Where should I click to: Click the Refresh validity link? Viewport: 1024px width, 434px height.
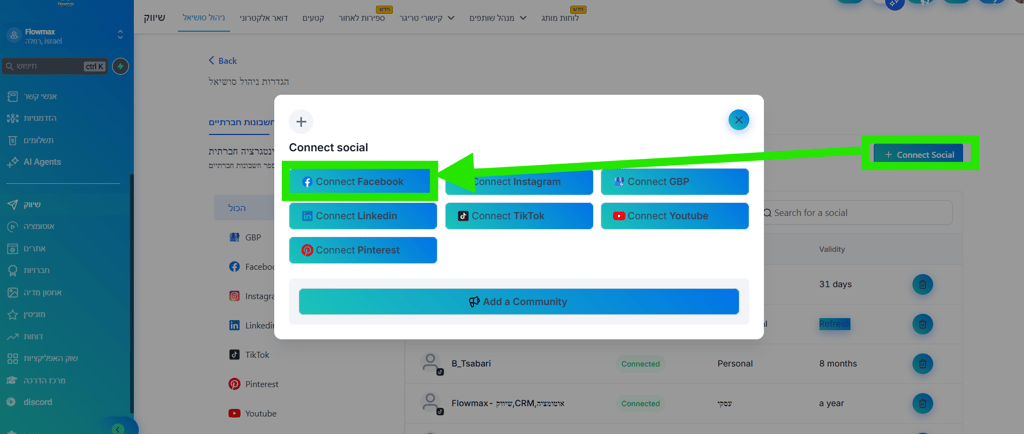point(835,324)
